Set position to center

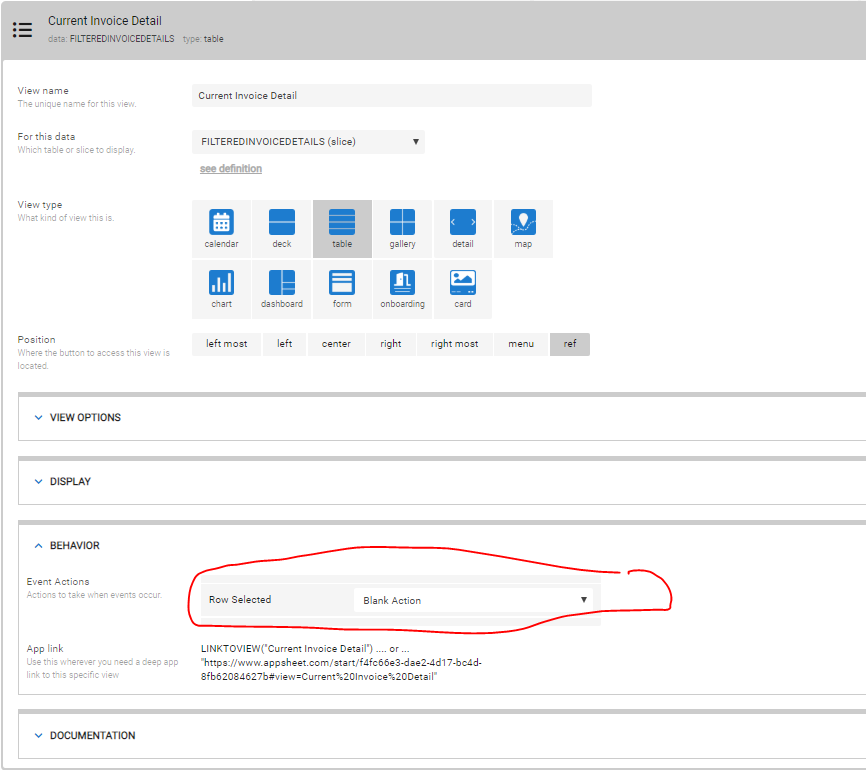pyautogui.click(x=336, y=344)
